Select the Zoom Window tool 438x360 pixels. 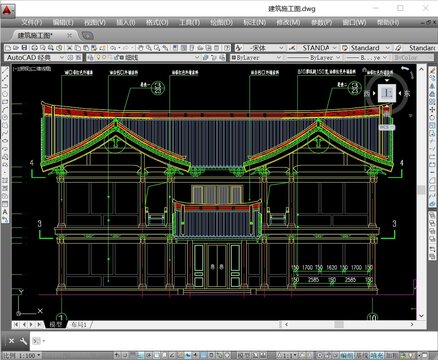pos(157,48)
